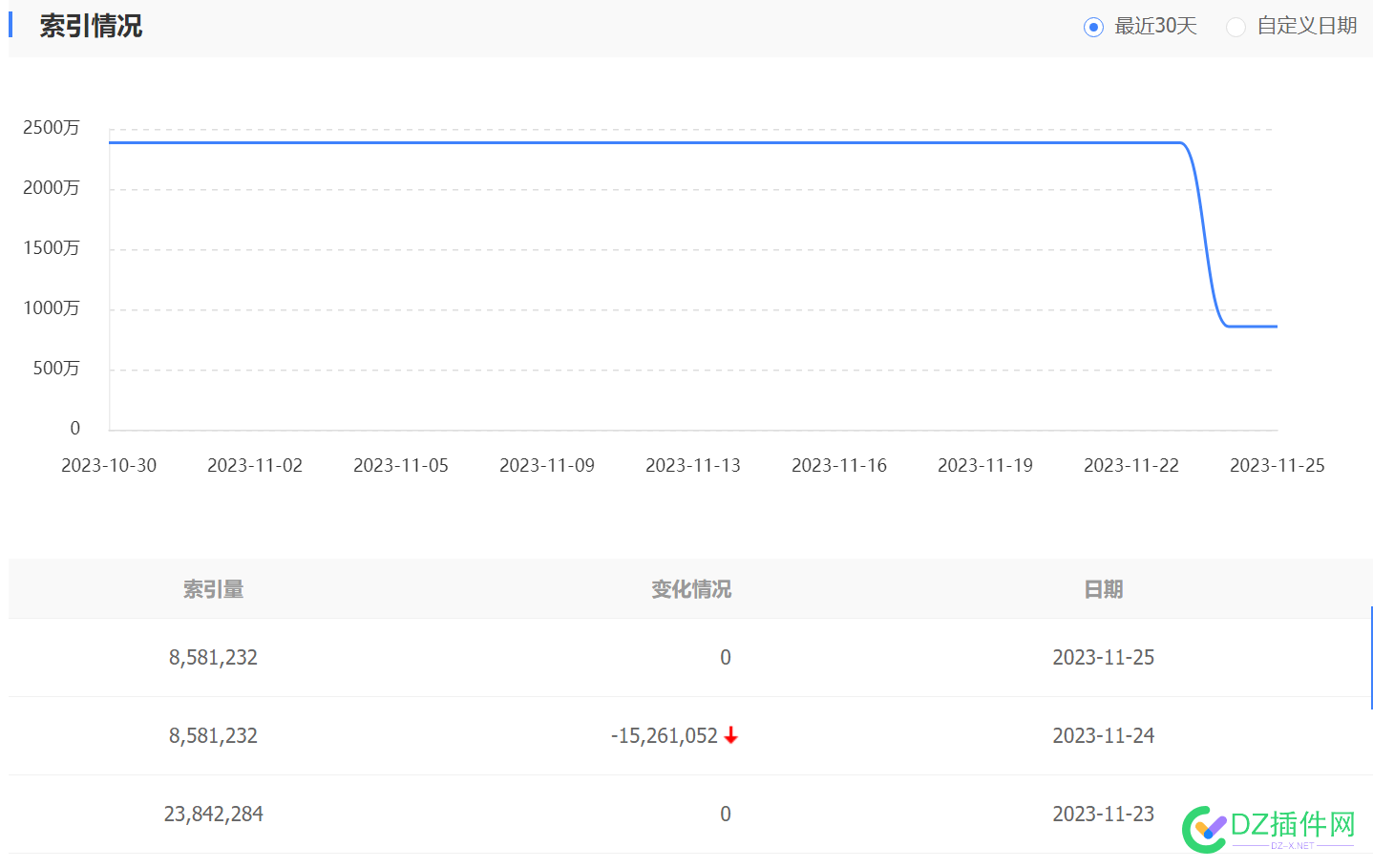
Task: Click the 日期 column header
Action: click(1104, 589)
